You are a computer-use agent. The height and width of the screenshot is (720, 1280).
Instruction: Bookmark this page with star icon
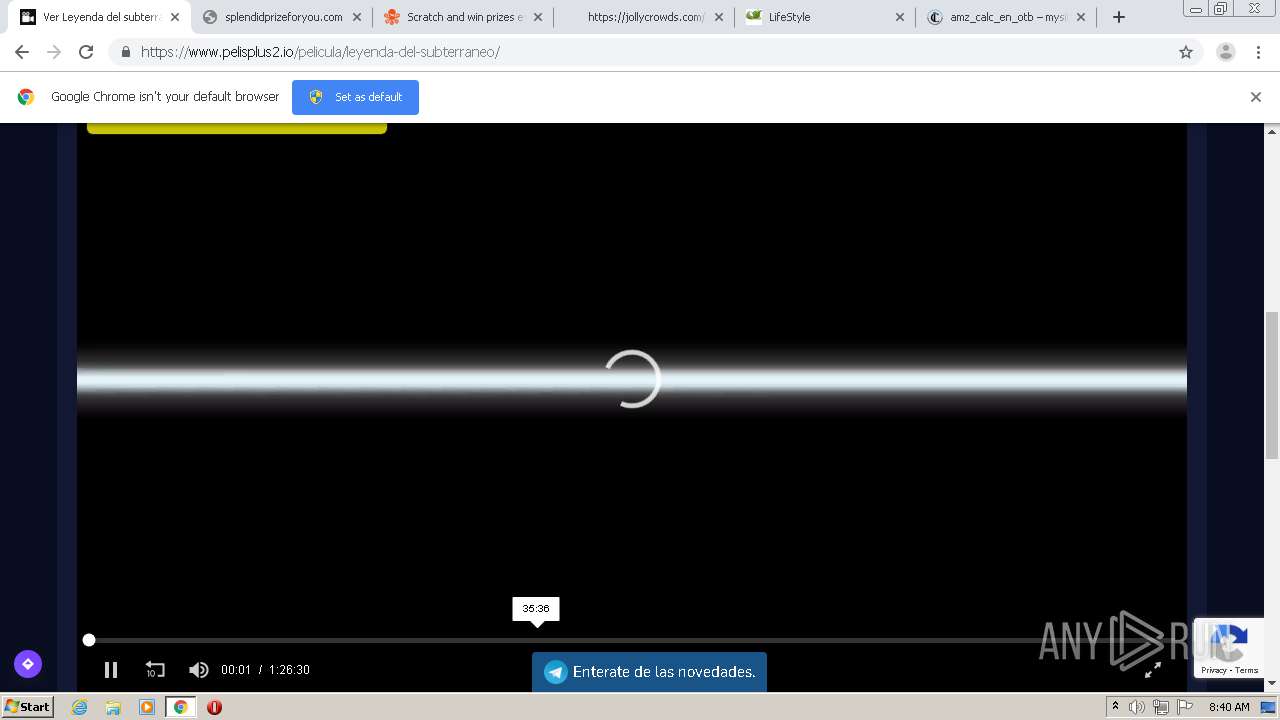coord(1186,52)
